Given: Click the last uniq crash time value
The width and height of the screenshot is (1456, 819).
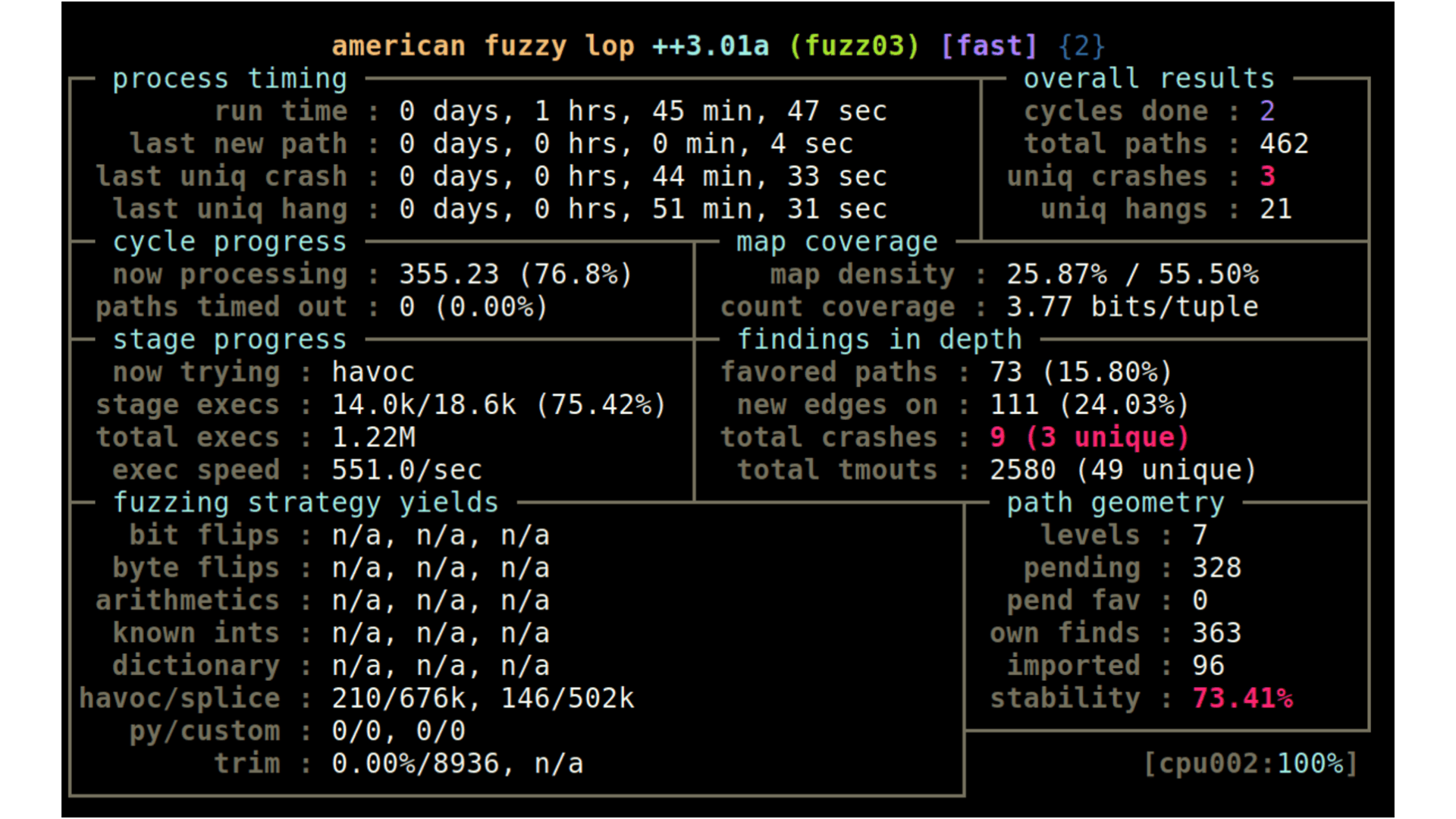Looking at the screenshot, I should click(x=643, y=177).
